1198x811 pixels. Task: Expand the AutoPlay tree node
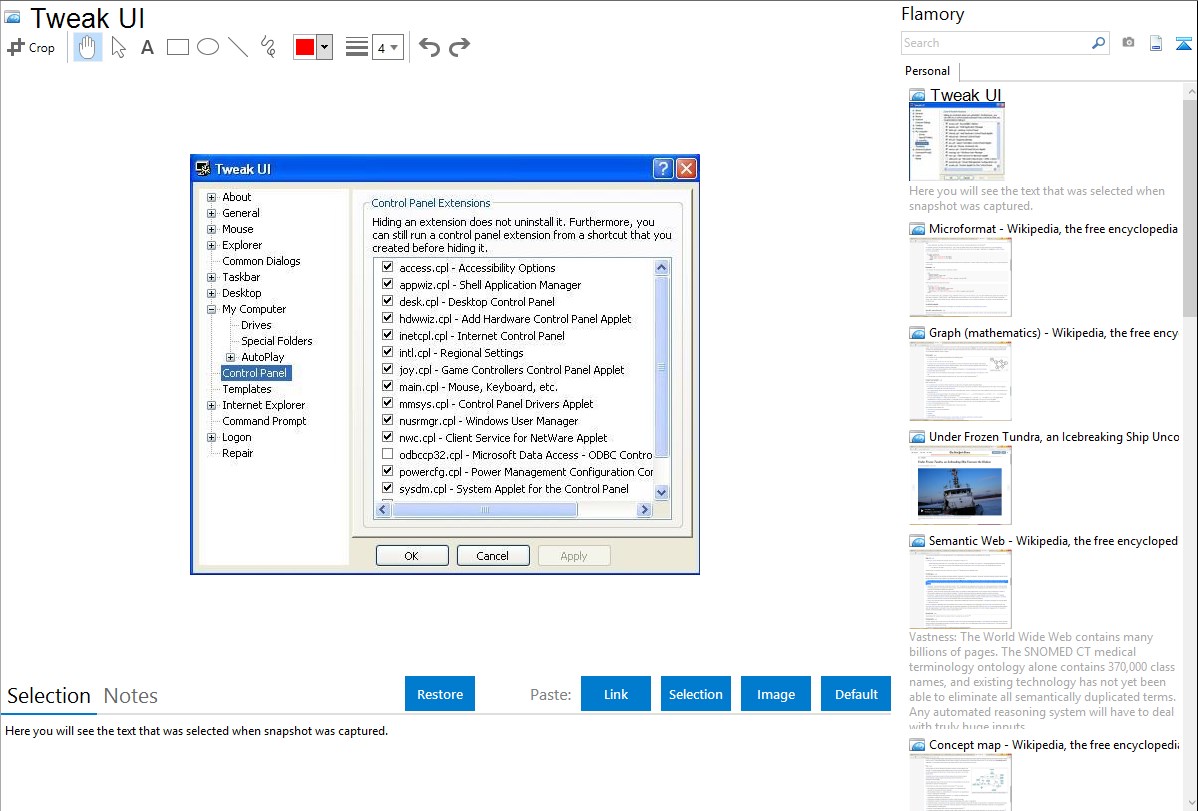(231, 357)
